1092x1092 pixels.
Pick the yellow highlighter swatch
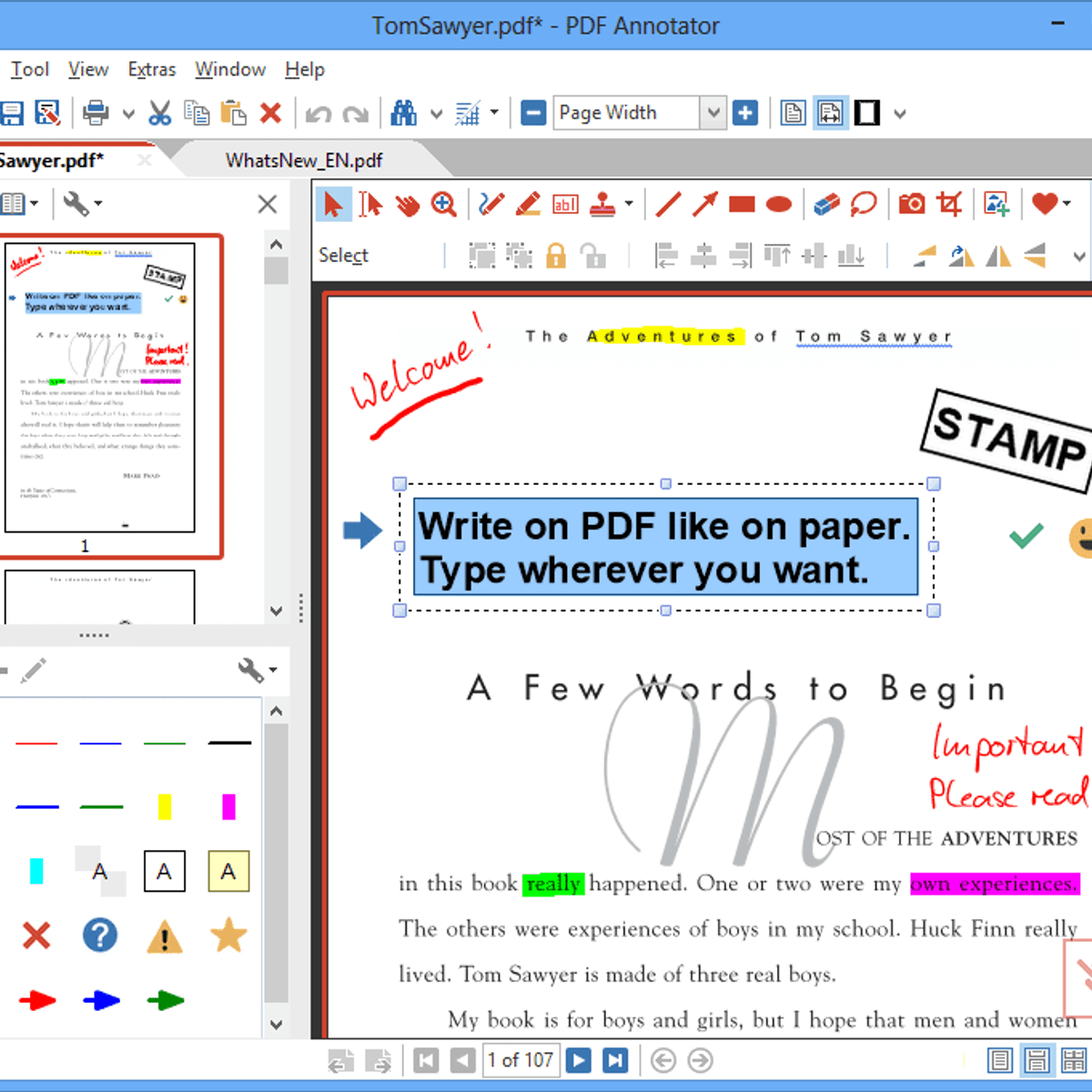(164, 807)
